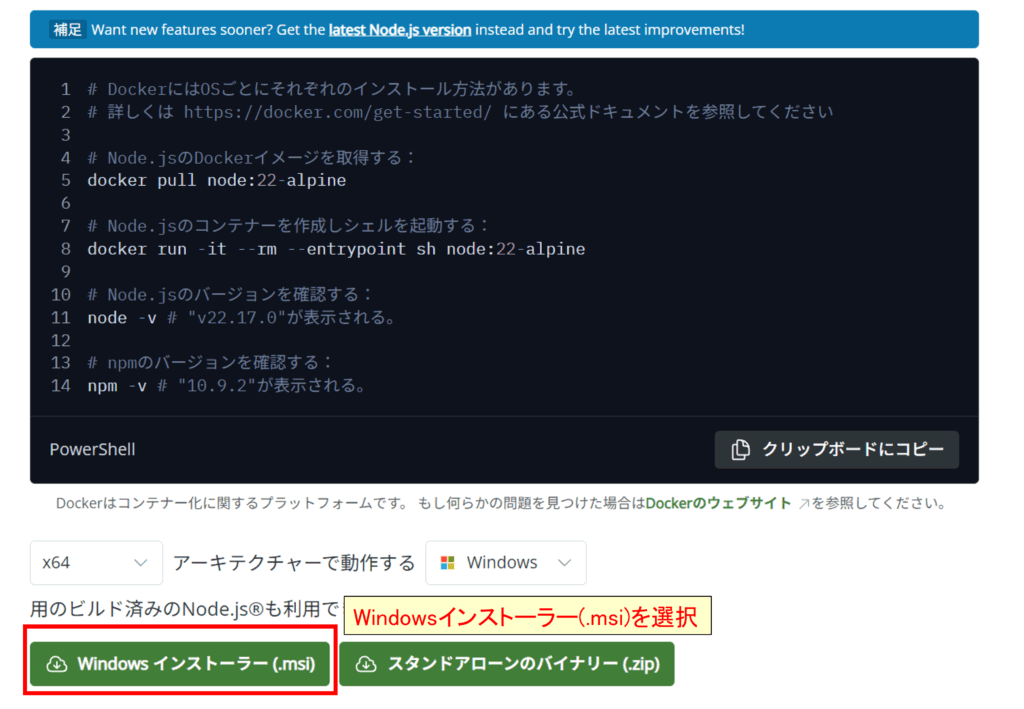The image size is (1024, 709).
Task: Click the docker.com/get-started URL comment line
Action: (460, 112)
